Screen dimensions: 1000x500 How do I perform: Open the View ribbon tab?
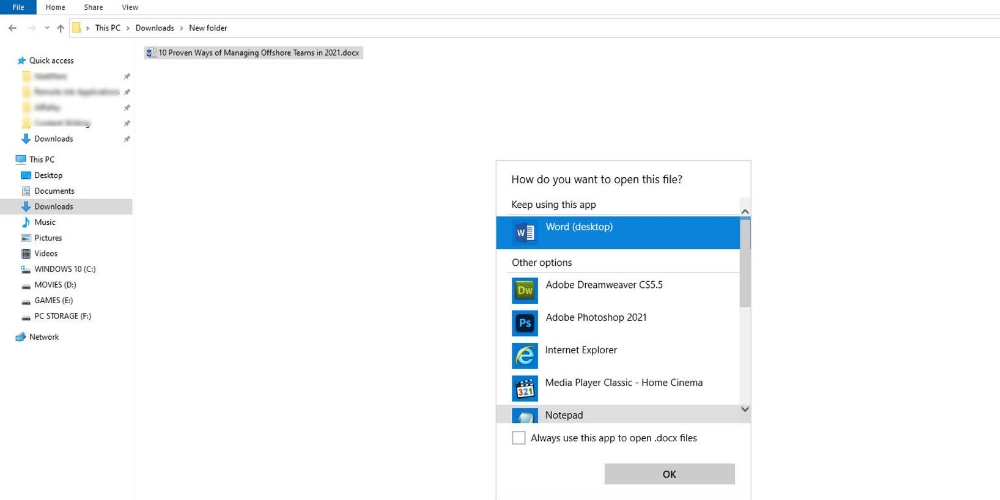pyautogui.click(x=130, y=7)
